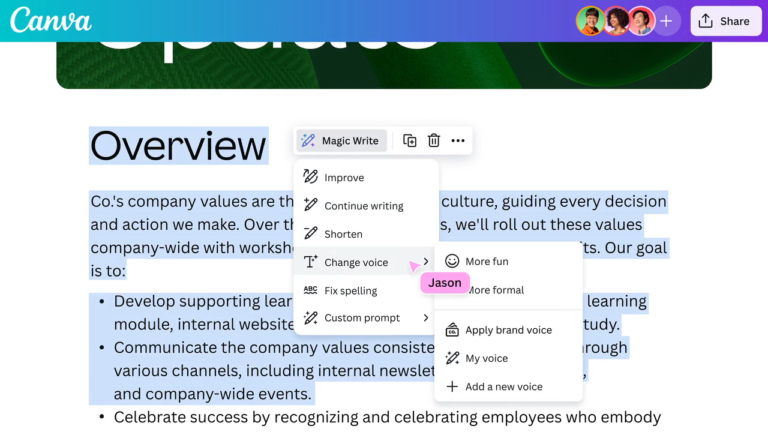Select the Shorten option
The height and width of the screenshot is (432, 768).
tap(364, 234)
